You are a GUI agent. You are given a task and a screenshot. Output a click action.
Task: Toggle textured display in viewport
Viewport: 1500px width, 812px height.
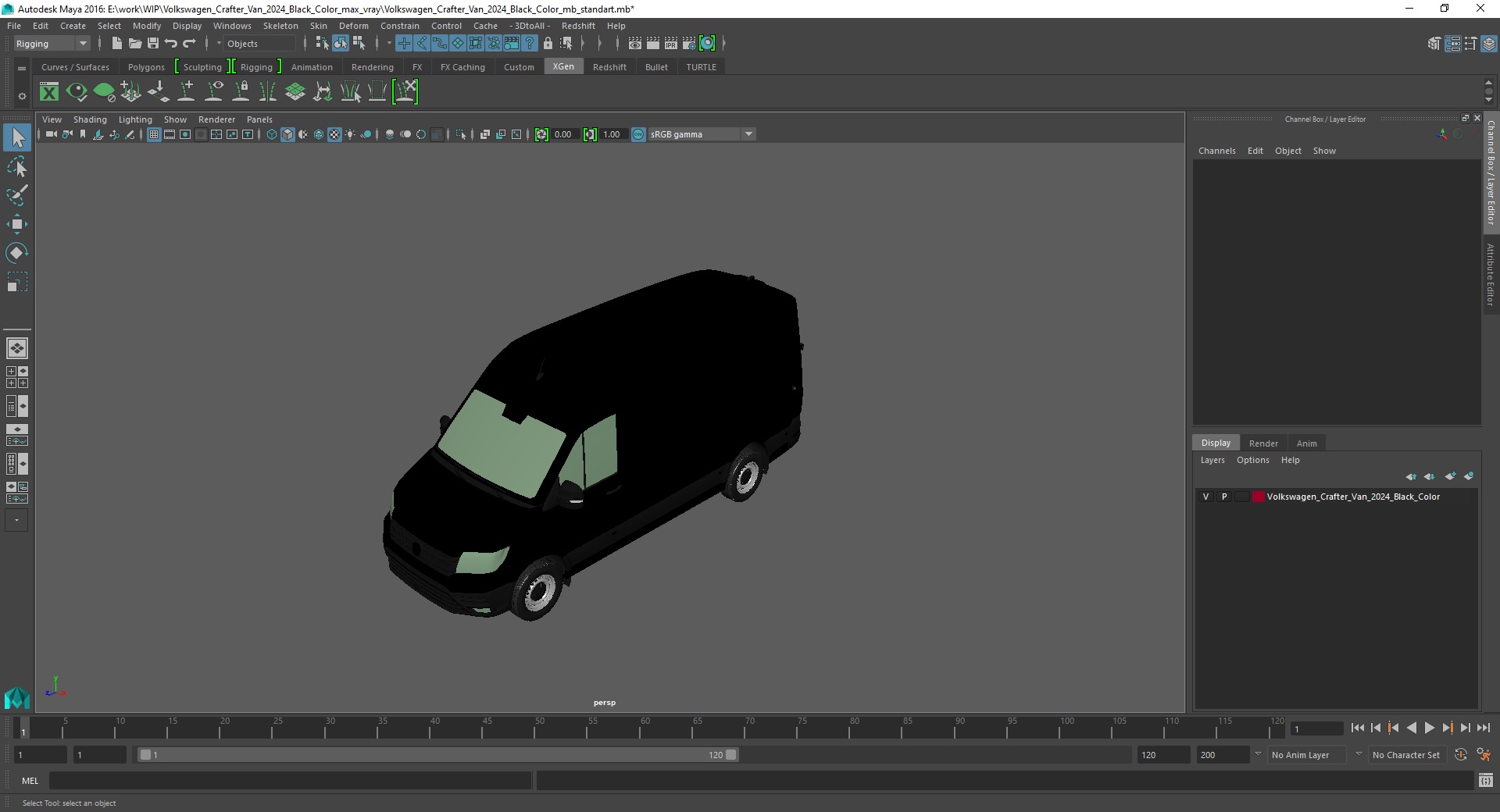334,134
